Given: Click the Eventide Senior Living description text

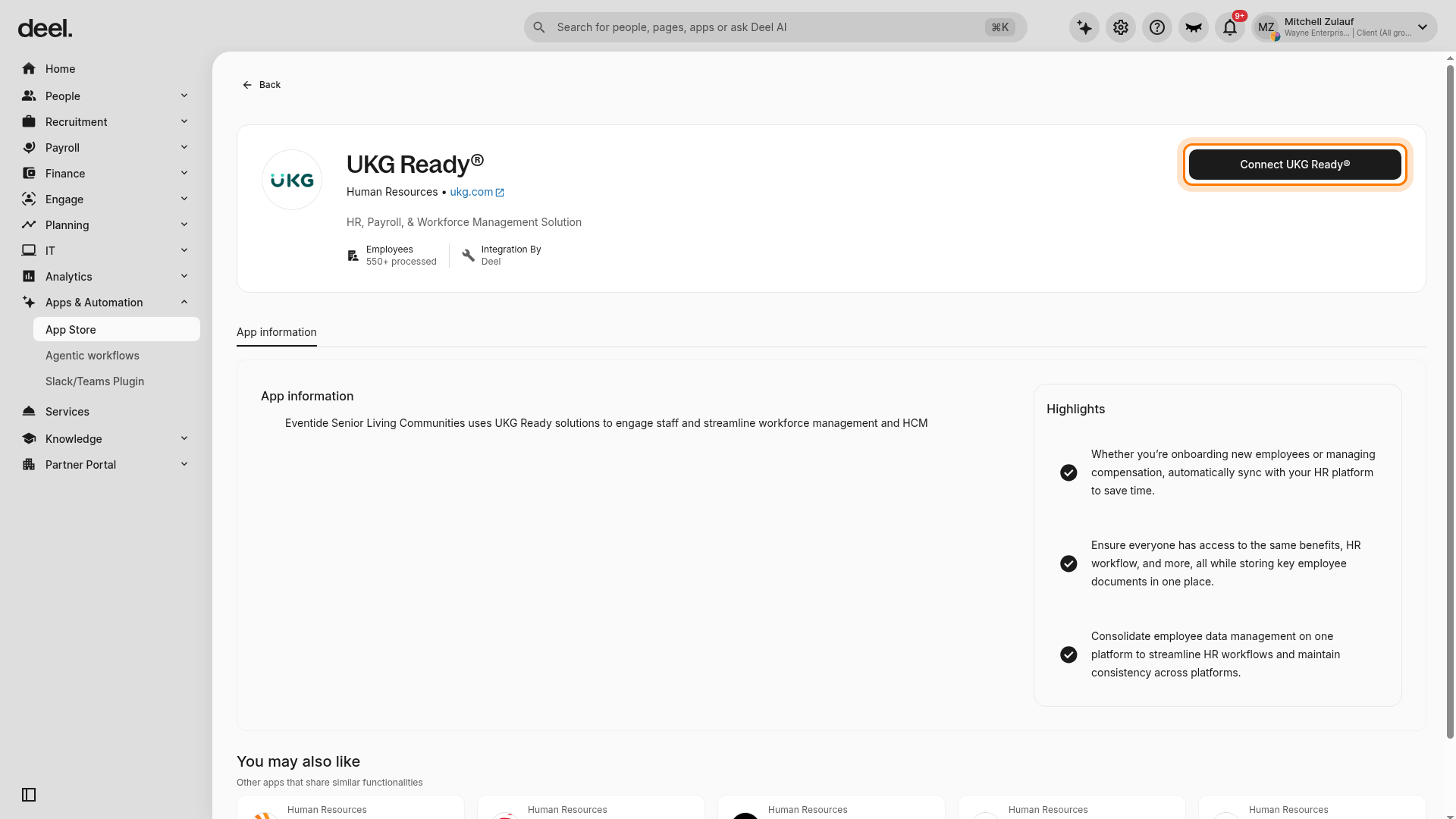Looking at the screenshot, I should (606, 423).
